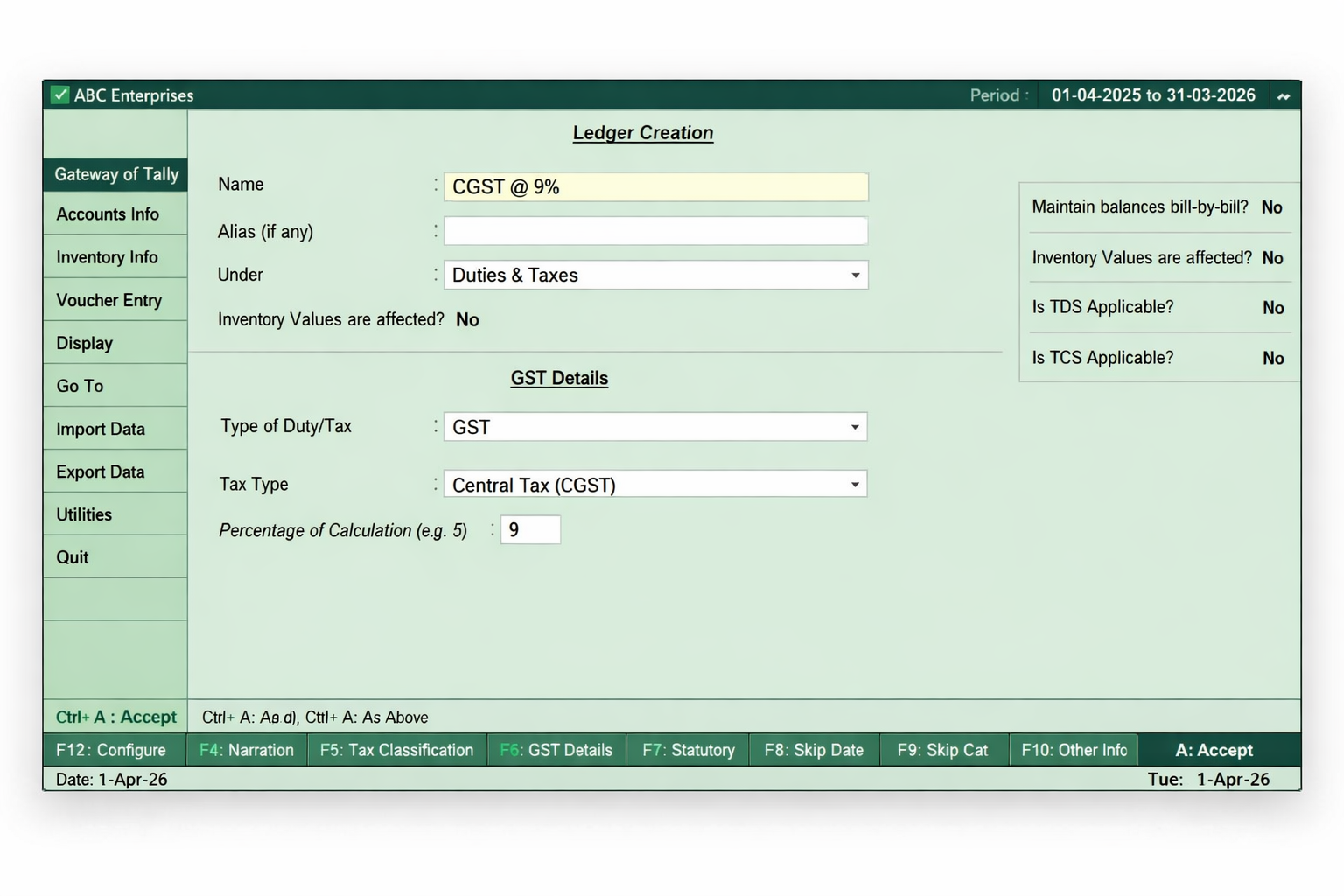
Task: Click the green checkmark beside ABC Enterprises
Action: (59, 94)
